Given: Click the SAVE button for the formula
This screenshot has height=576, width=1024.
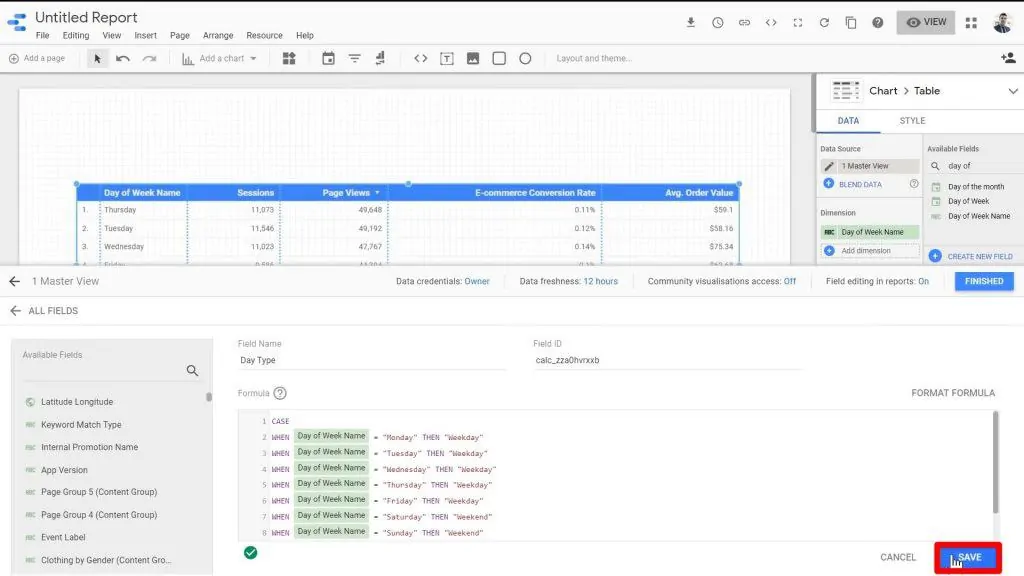Looking at the screenshot, I should click(x=966, y=557).
